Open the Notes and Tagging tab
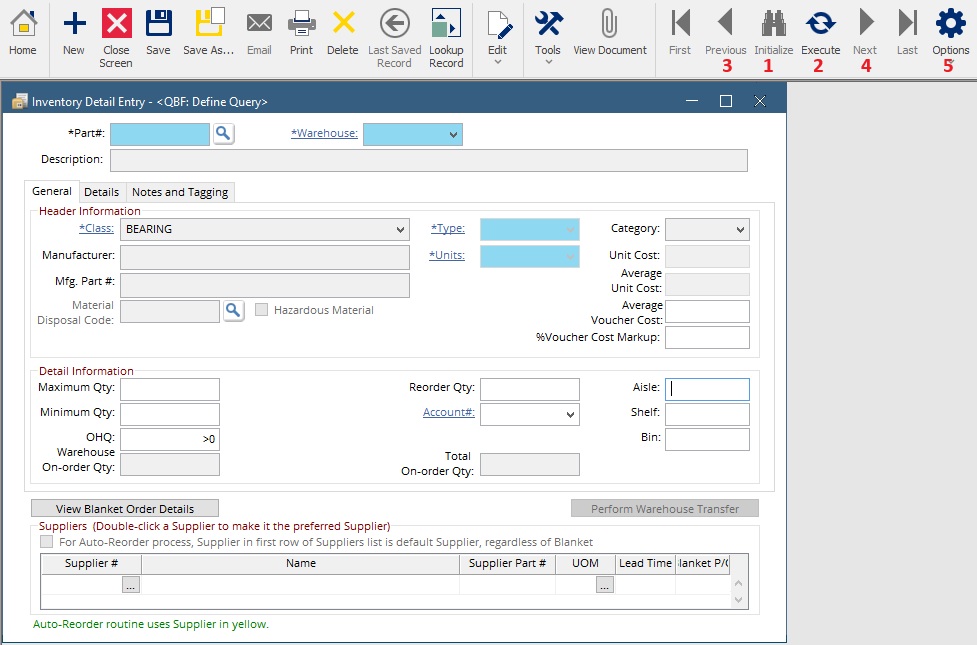The width and height of the screenshot is (977, 645). (180, 192)
